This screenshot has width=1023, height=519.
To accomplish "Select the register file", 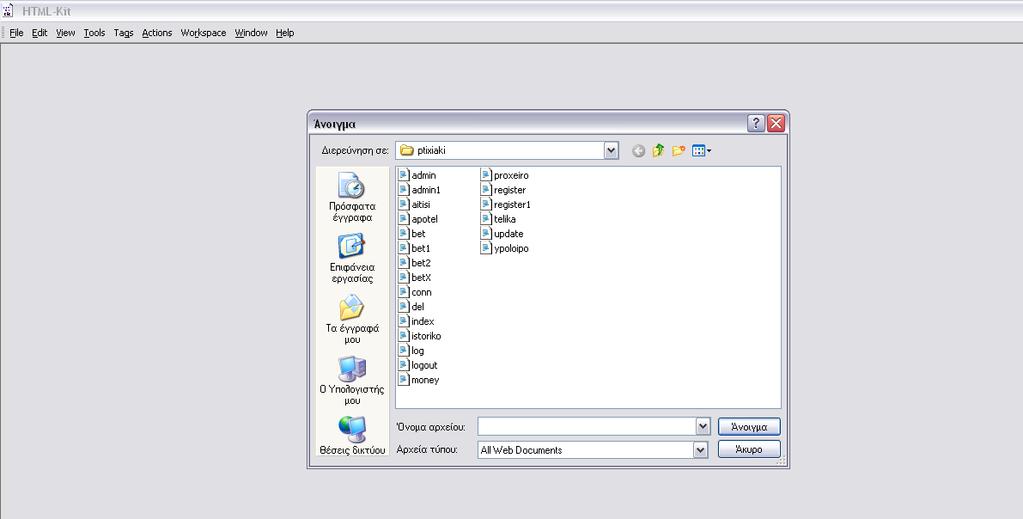I will pos(504,190).
